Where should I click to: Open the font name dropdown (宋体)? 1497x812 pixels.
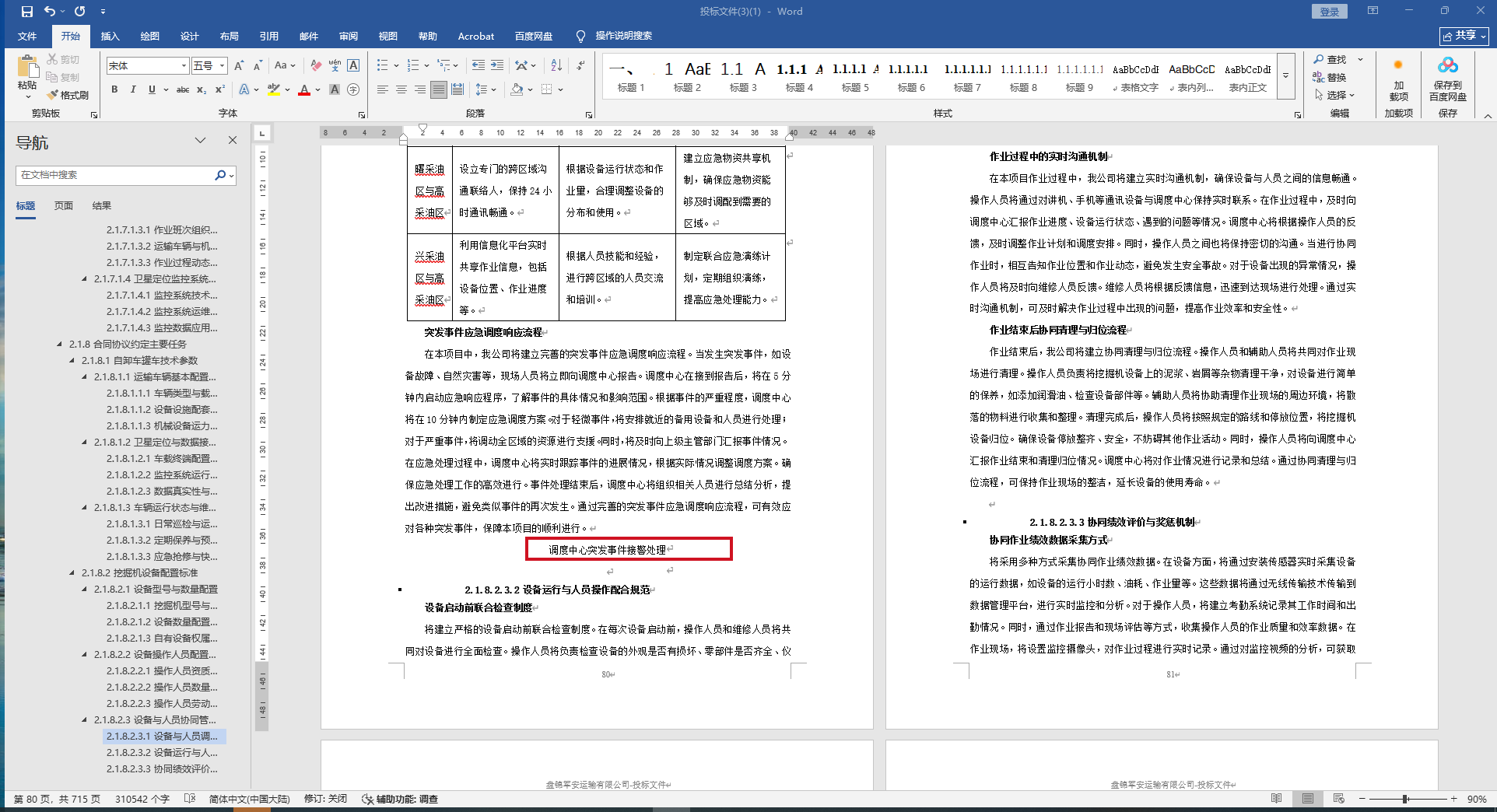(184, 66)
